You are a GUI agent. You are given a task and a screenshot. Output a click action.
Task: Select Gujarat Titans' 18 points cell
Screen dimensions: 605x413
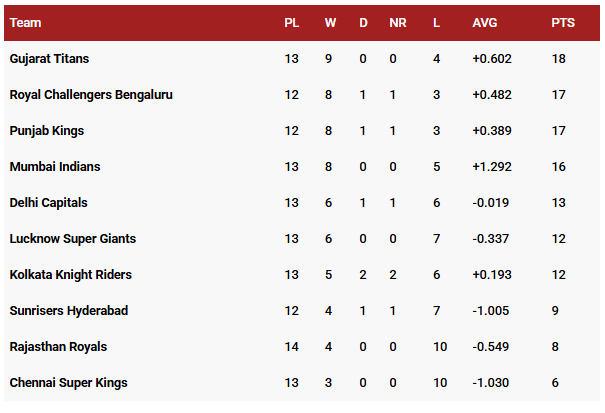[x=558, y=59]
